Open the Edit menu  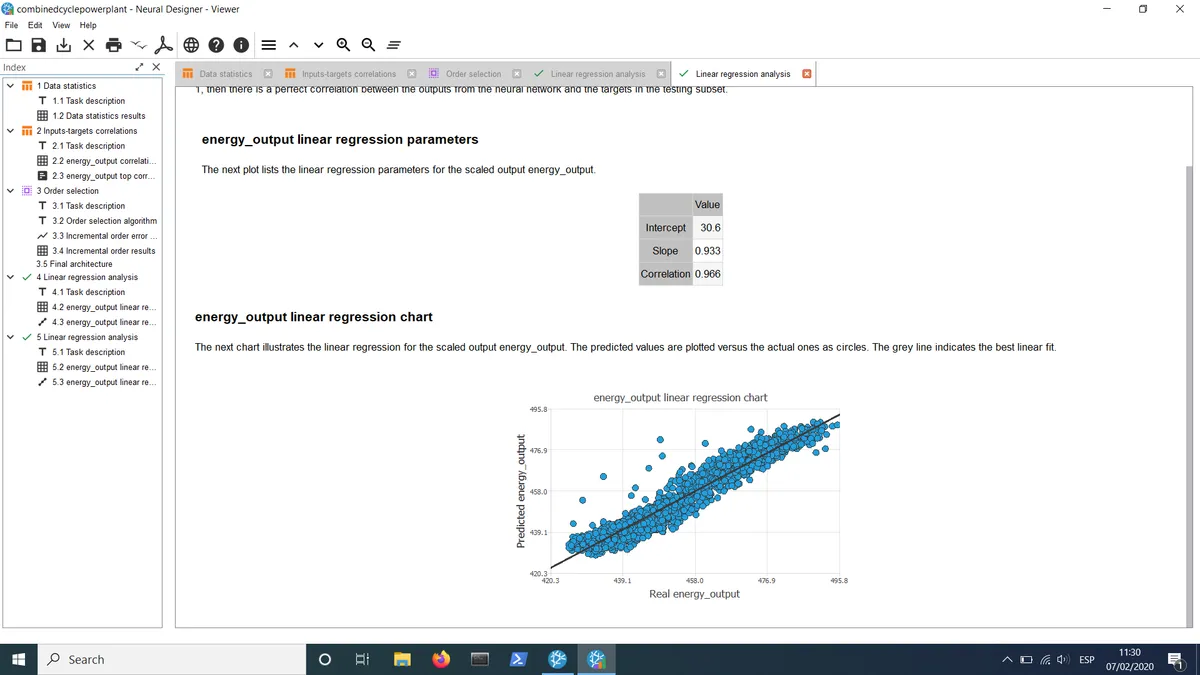35,25
